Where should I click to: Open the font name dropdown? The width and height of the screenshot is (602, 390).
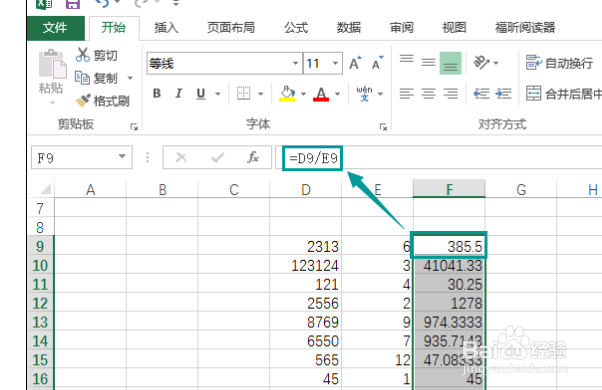pos(295,63)
